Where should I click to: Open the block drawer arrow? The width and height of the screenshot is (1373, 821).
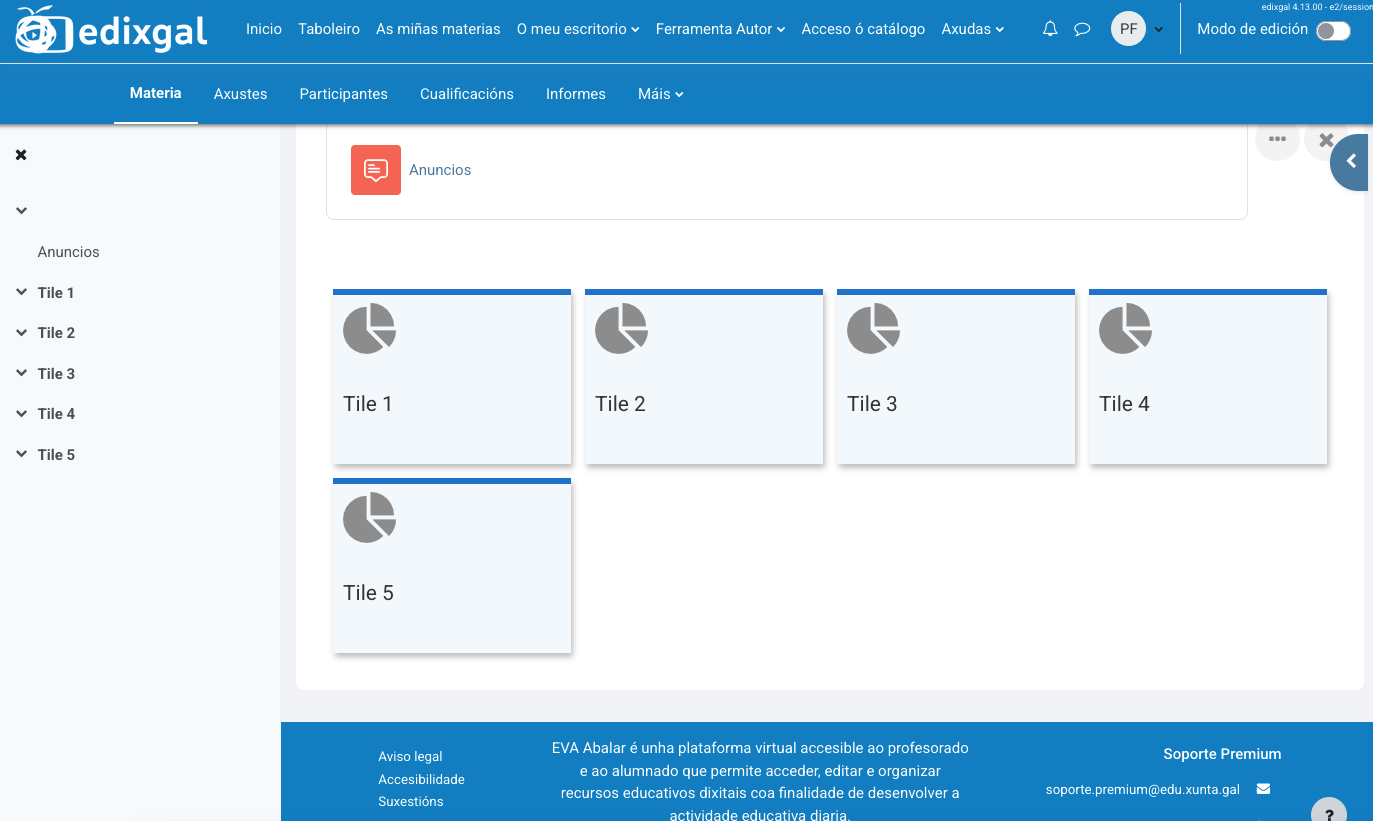[x=1351, y=162]
